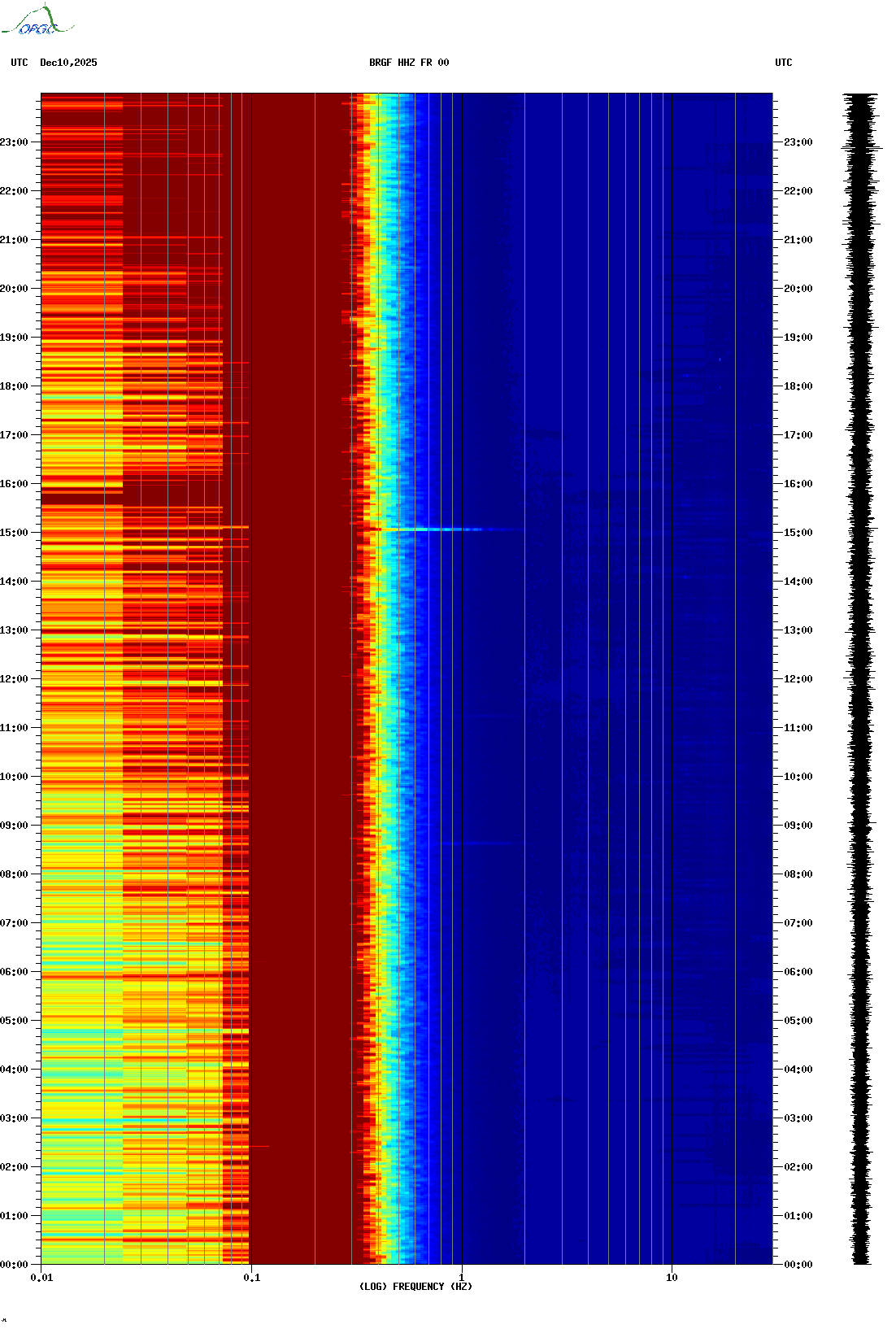Image resolution: width=896 pixels, height=1329 pixels.
Task: Click the station title BRGF HHZ FR 00
Action: pyautogui.click(x=409, y=63)
